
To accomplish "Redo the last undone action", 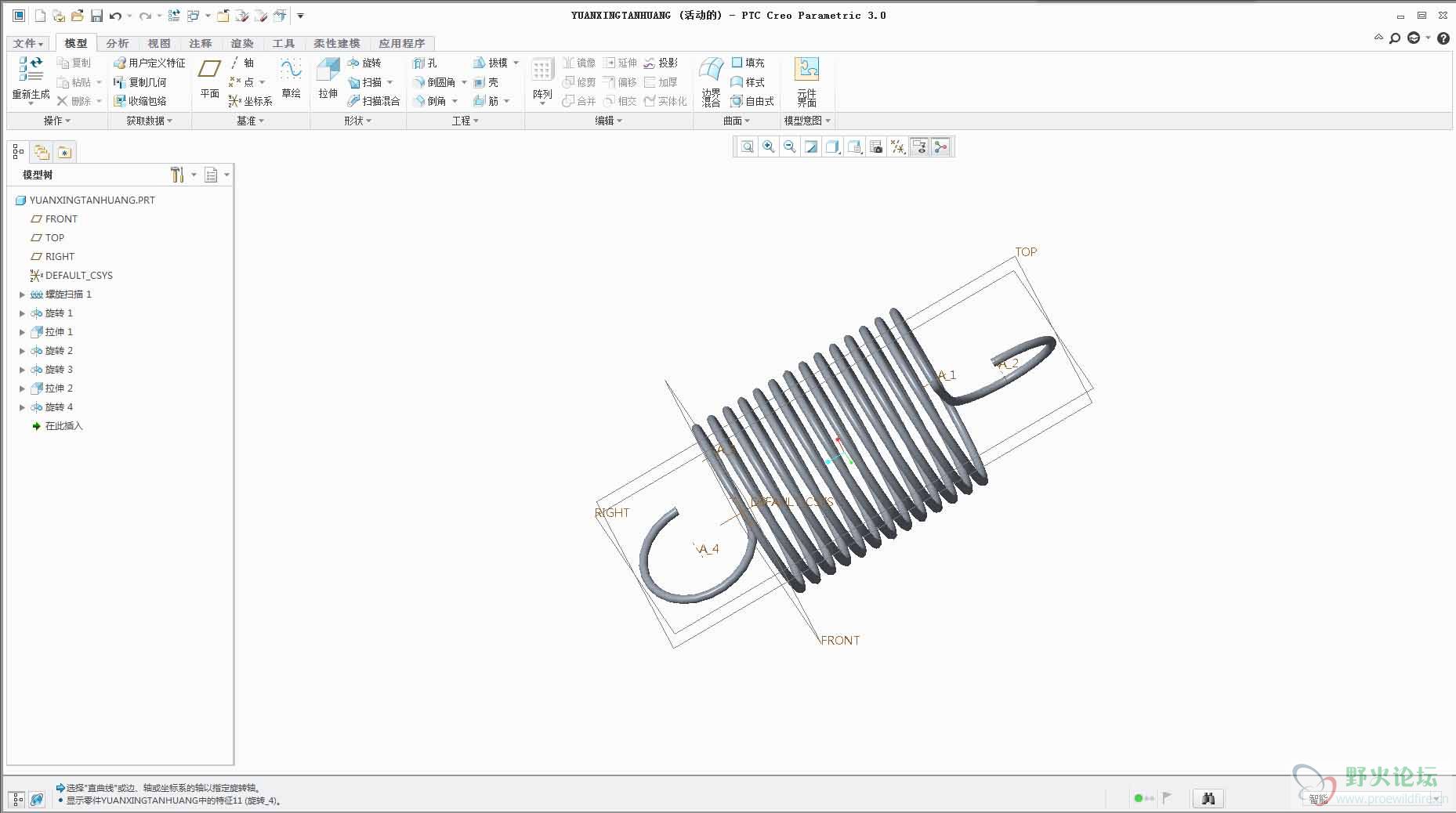I will click(145, 16).
